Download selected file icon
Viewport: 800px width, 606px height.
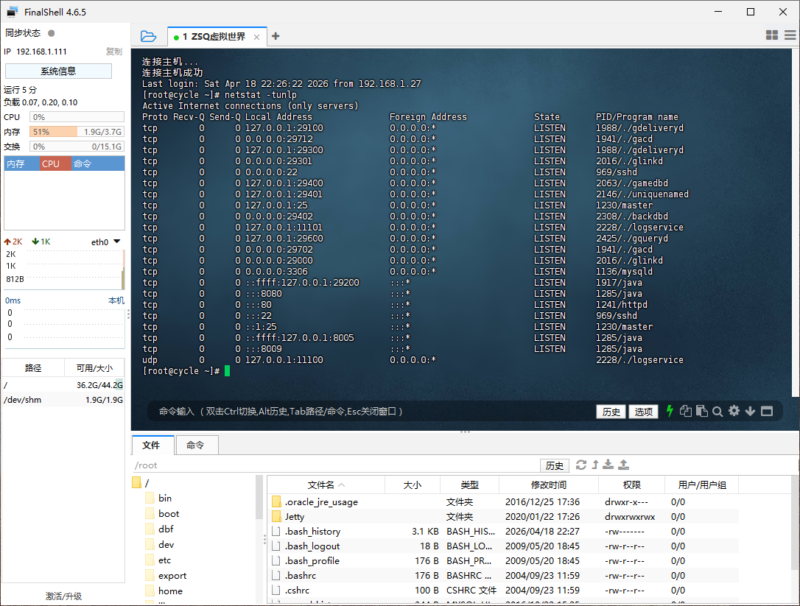608,465
